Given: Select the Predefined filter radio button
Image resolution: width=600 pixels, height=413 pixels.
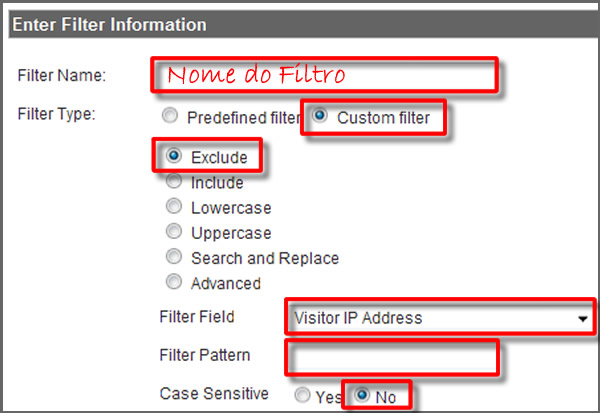Looking at the screenshot, I should [x=170, y=117].
